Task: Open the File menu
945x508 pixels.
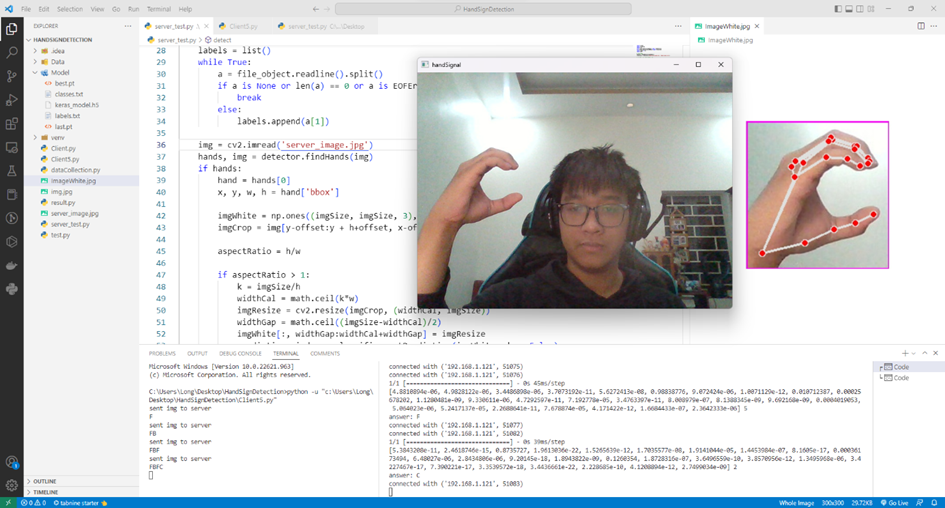Action: [26, 9]
